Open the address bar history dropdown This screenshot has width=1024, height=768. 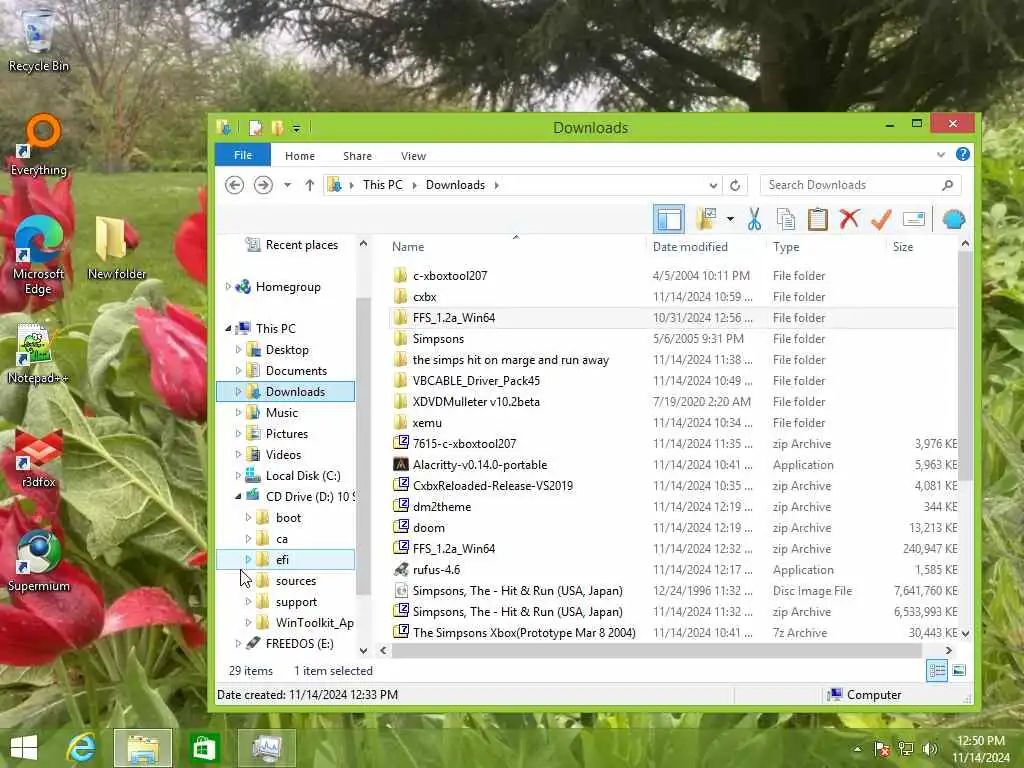713,185
